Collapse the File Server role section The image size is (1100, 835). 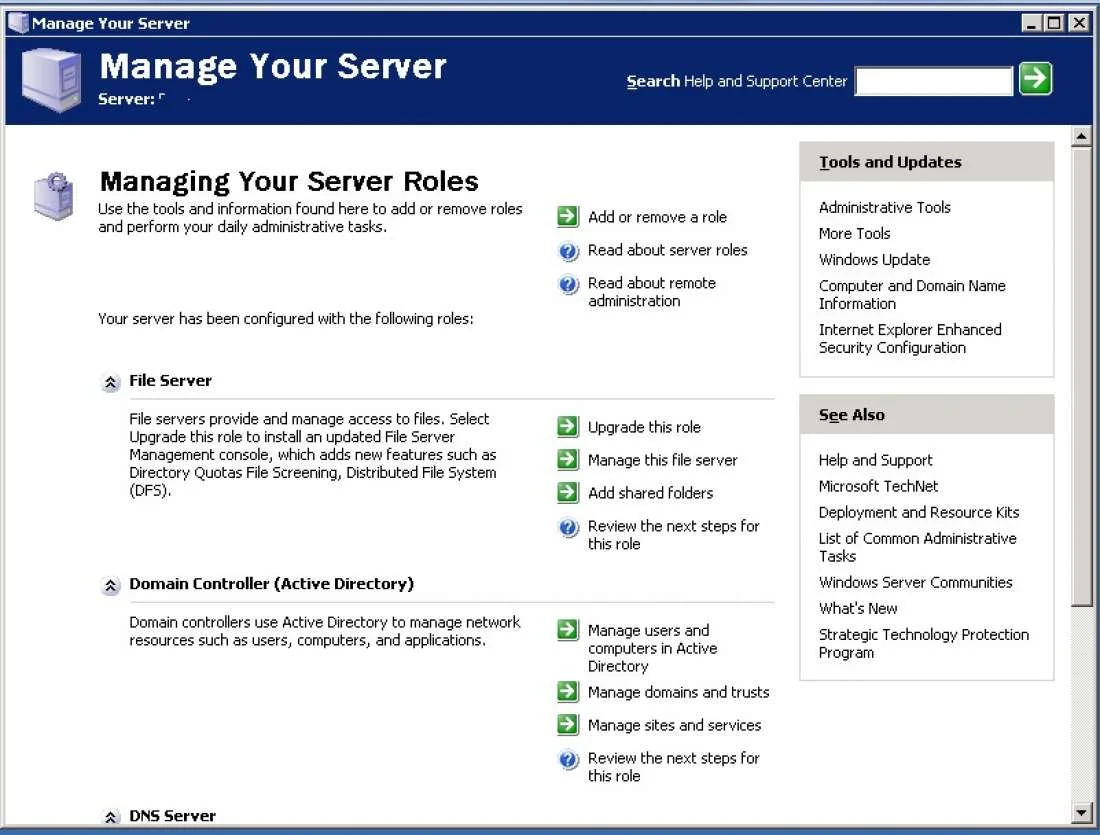coord(111,382)
